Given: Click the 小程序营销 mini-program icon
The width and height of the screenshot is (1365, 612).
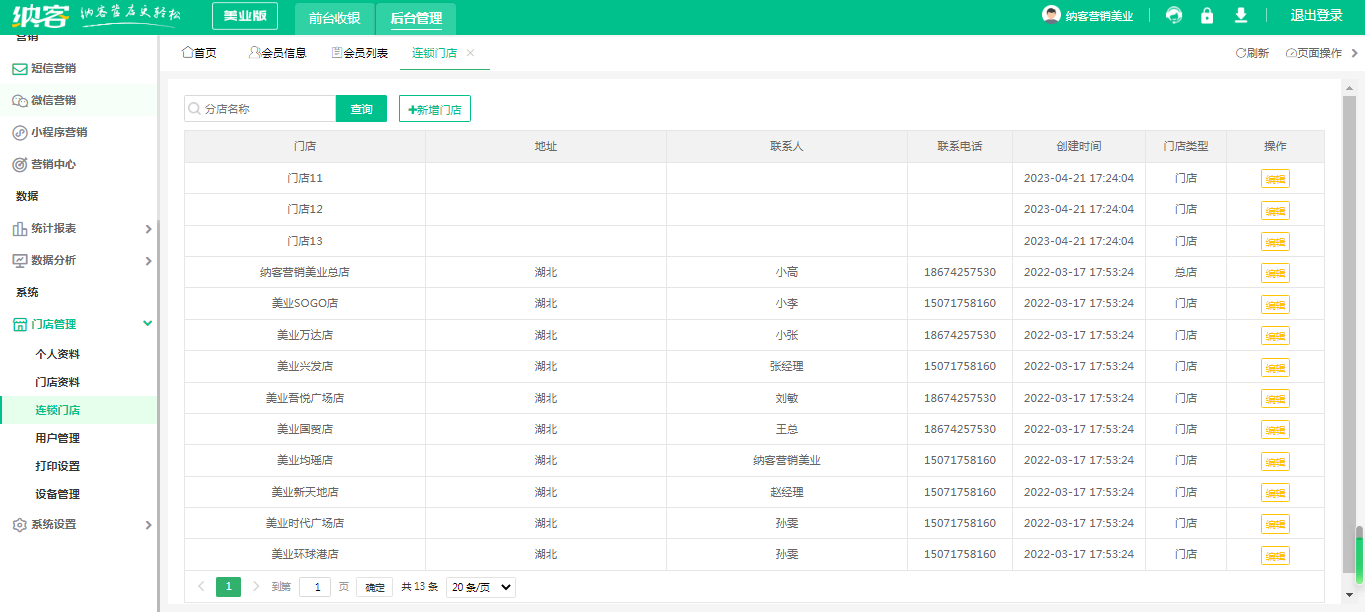Looking at the screenshot, I should [x=19, y=133].
